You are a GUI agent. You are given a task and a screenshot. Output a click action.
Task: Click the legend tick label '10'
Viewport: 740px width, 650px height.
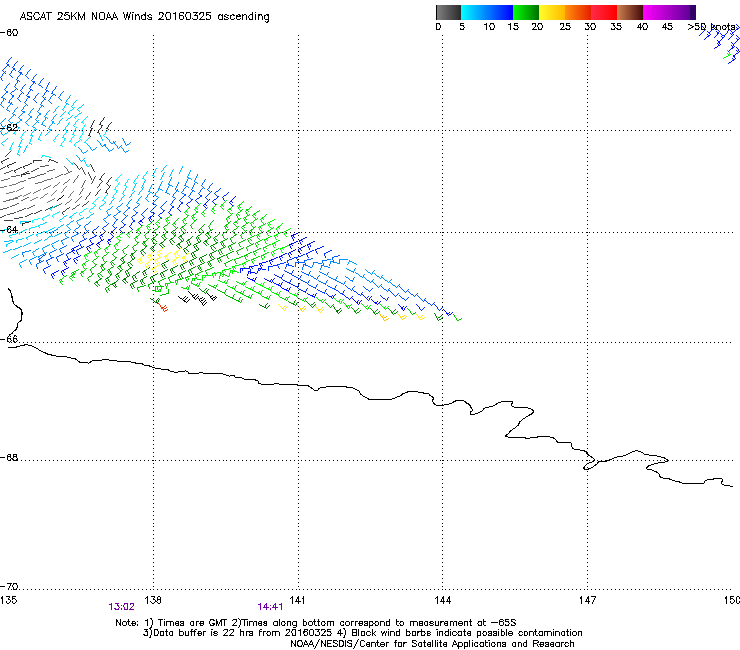[x=489, y=27]
